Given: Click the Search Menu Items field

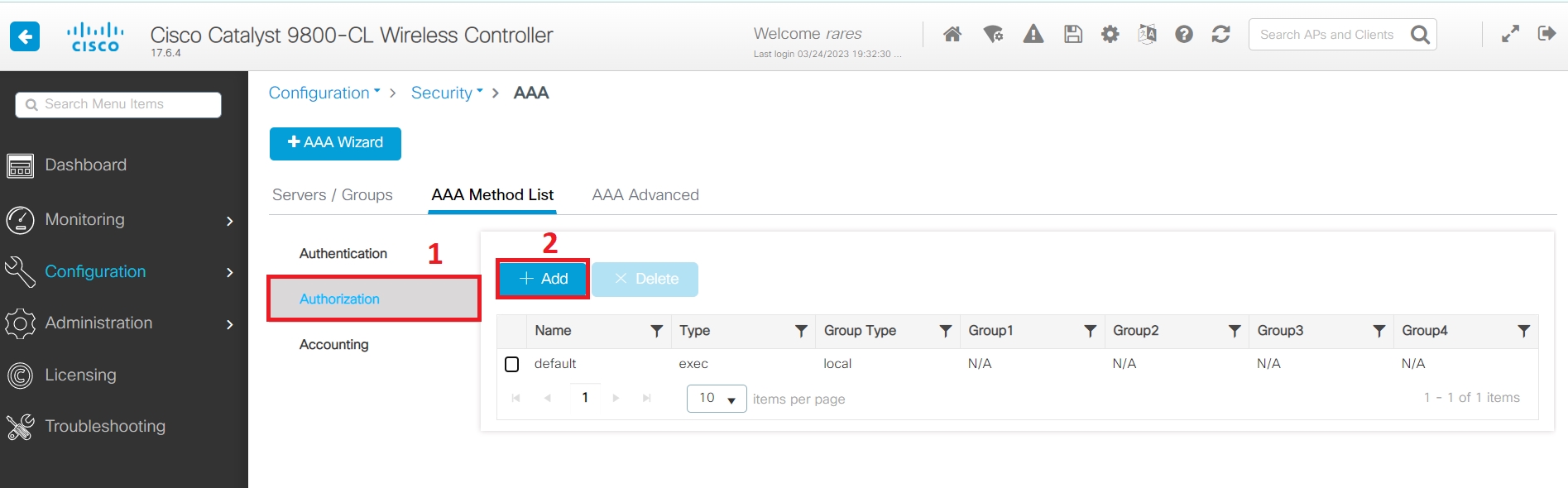Looking at the screenshot, I should [118, 104].
